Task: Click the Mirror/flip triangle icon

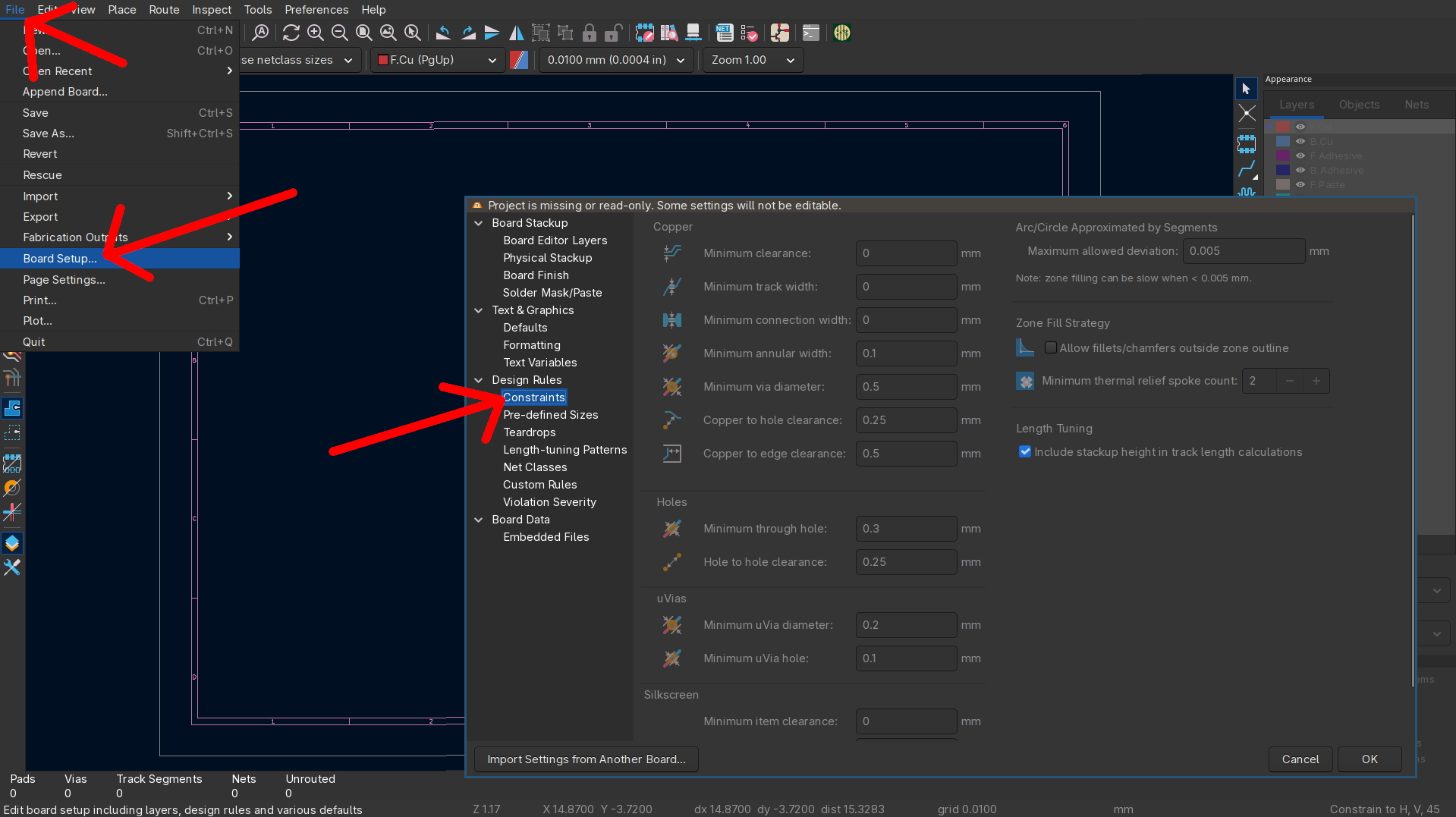Action: (516, 33)
